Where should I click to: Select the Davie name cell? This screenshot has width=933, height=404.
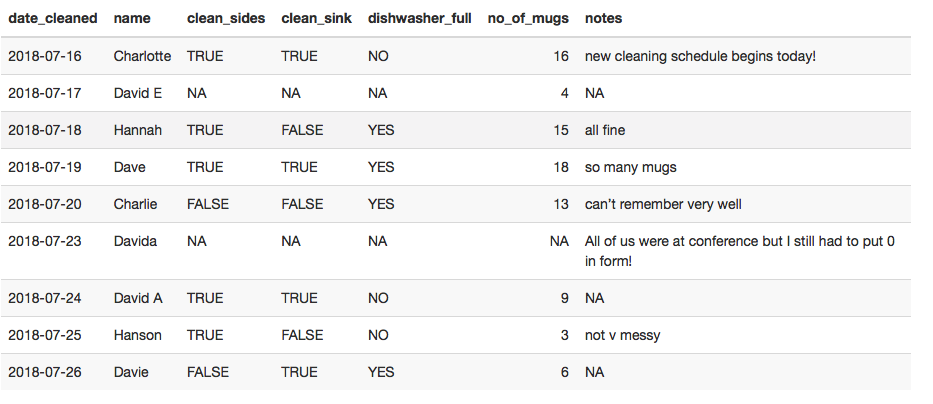point(131,372)
